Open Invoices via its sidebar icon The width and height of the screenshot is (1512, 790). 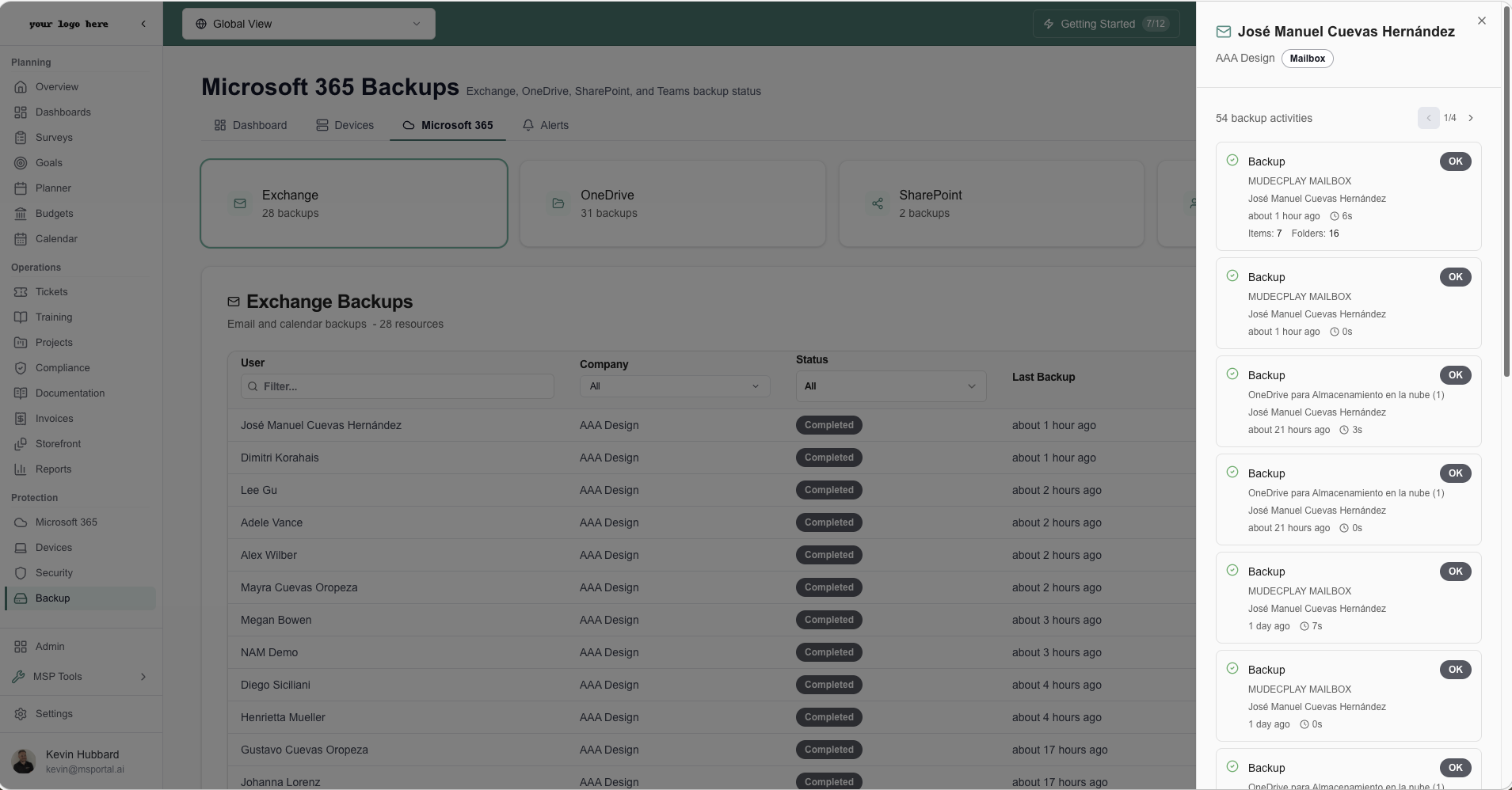pos(21,419)
